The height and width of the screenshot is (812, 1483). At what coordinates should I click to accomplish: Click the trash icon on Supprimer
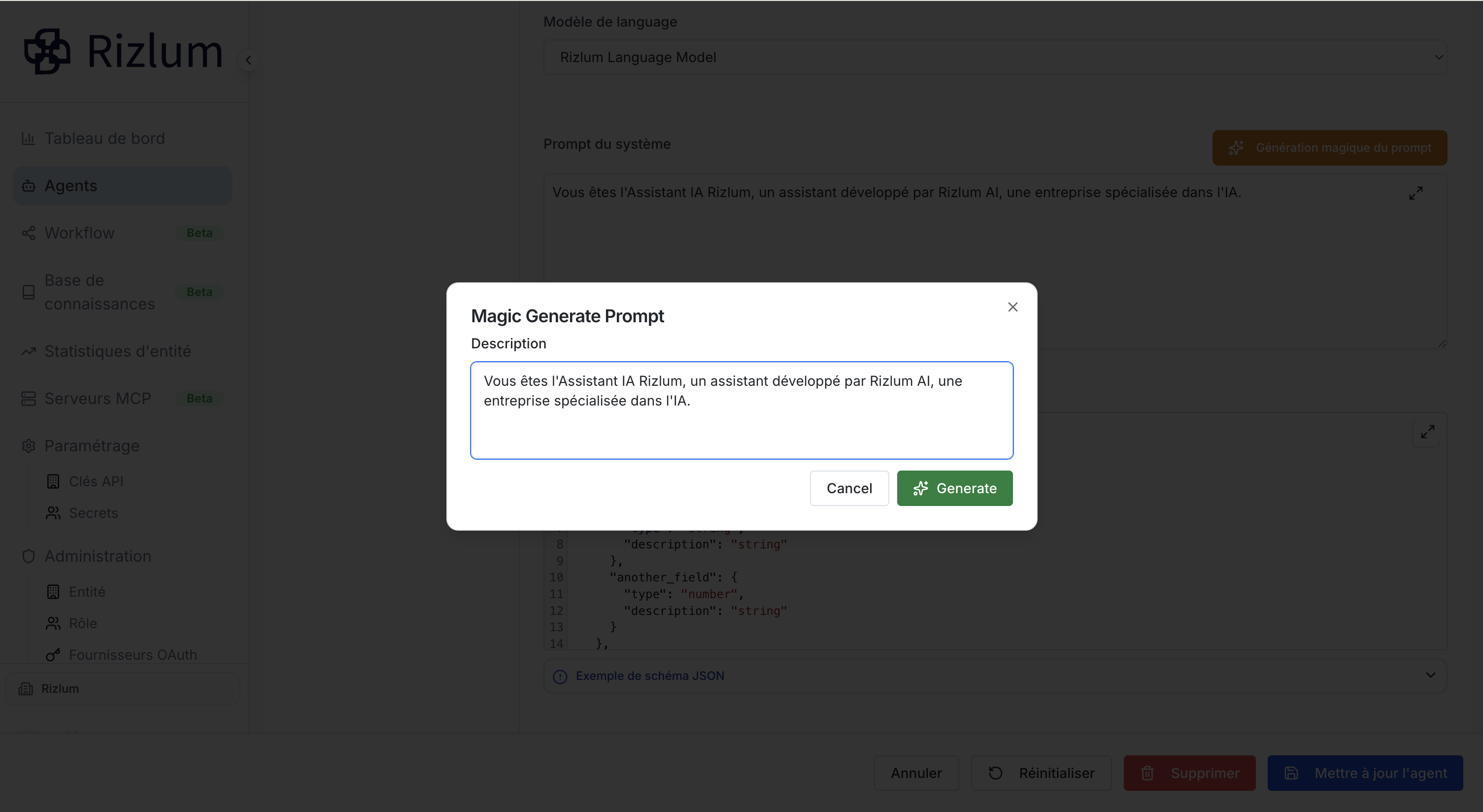pyautogui.click(x=1147, y=774)
